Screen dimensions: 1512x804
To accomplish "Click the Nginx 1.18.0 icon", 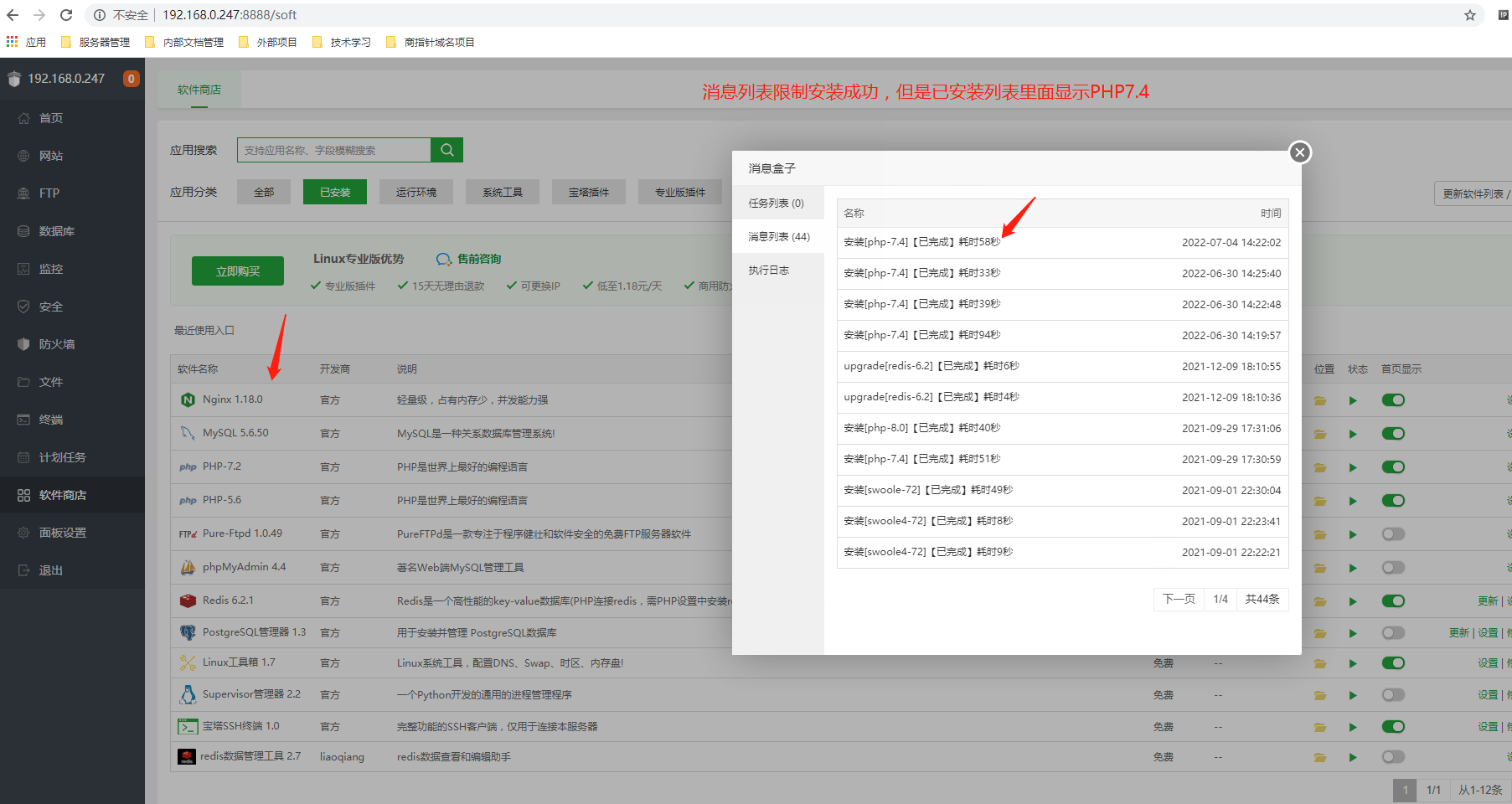I will click(188, 399).
